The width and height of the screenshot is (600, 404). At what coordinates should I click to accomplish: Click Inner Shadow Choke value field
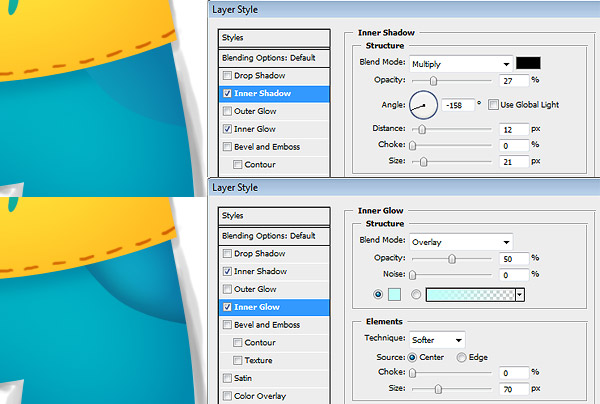[514, 146]
